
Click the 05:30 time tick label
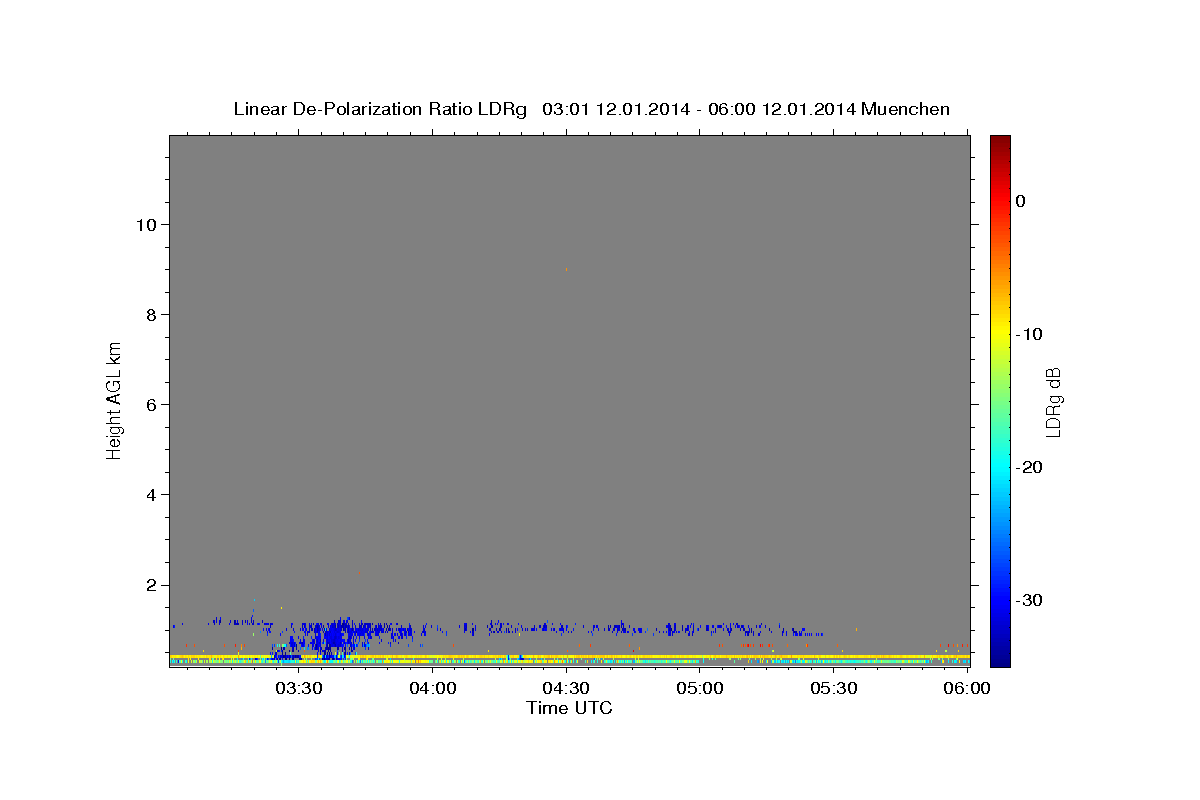834,688
